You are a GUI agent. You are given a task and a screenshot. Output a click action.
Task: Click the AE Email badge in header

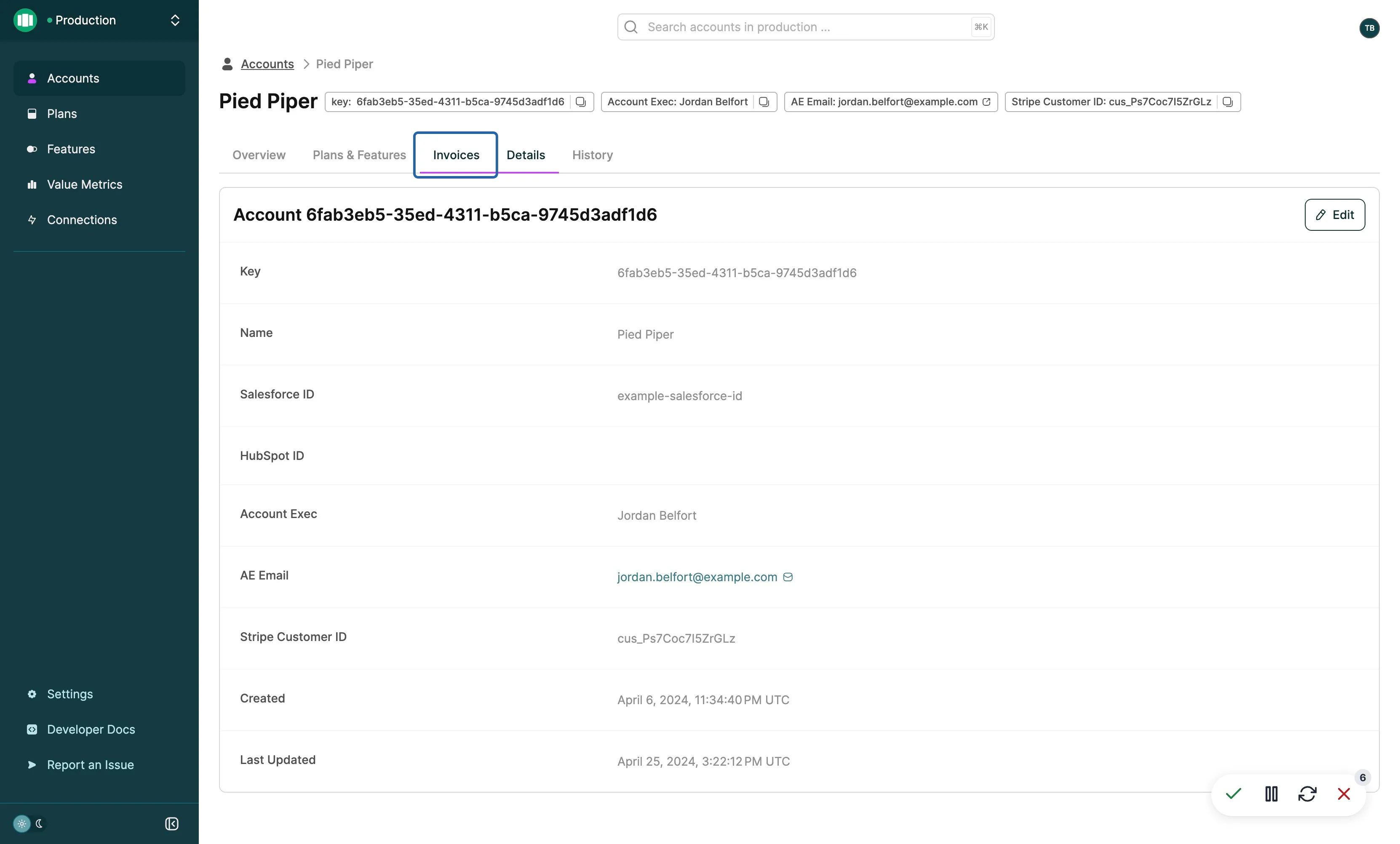pyautogui.click(x=891, y=101)
